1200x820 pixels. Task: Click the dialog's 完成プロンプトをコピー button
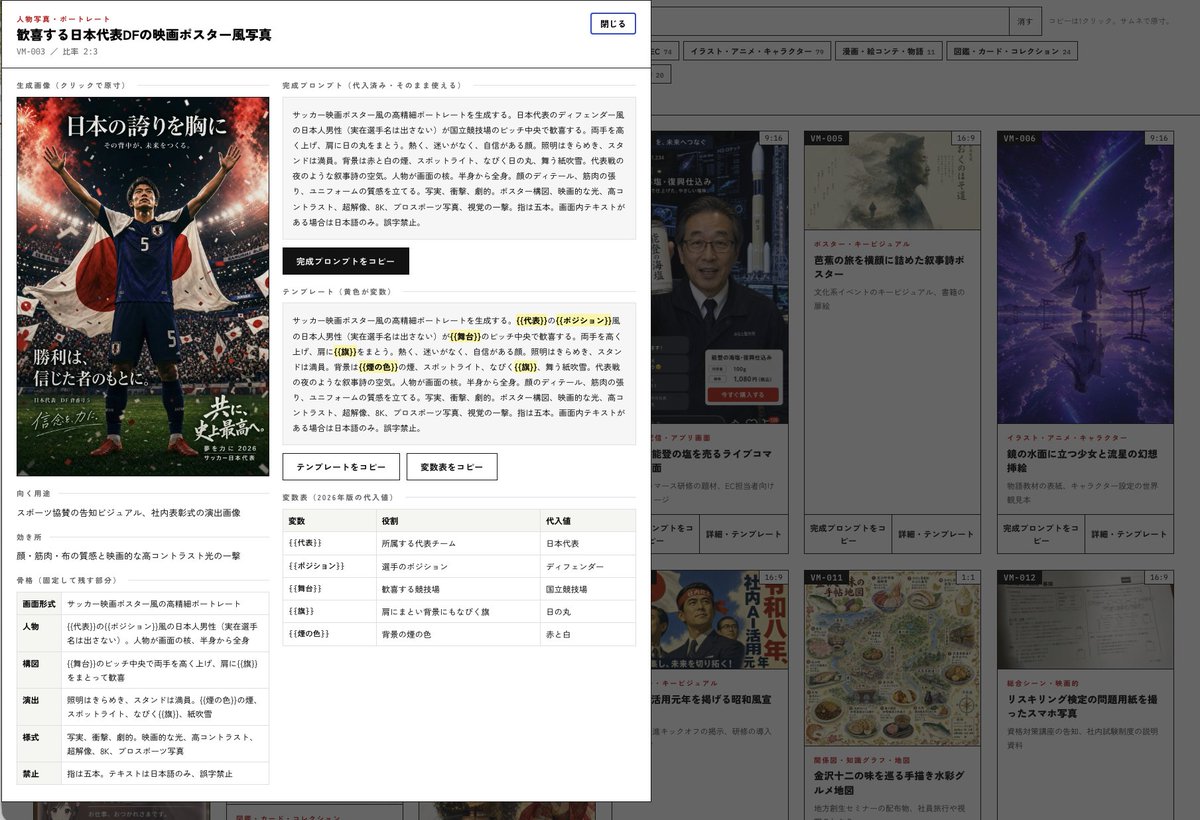coord(346,261)
